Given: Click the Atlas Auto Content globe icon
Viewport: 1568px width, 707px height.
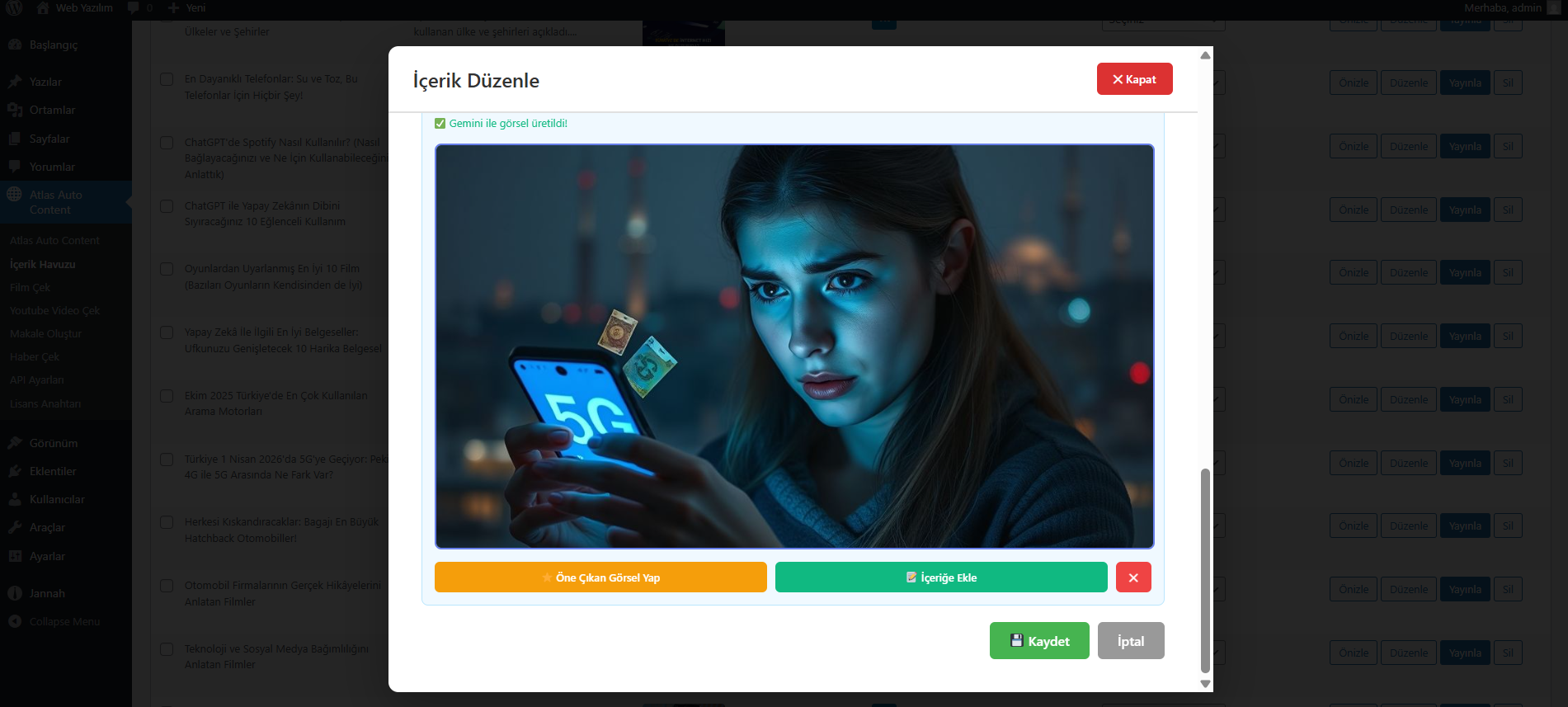Looking at the screenshot, I should [x=15, y=195].
